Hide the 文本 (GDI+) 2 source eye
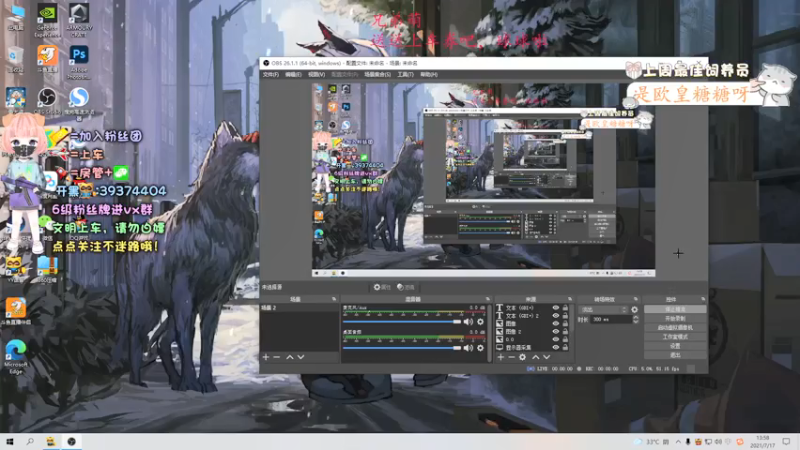This screenshot has width=800, height=450. (x=556, y=316)
